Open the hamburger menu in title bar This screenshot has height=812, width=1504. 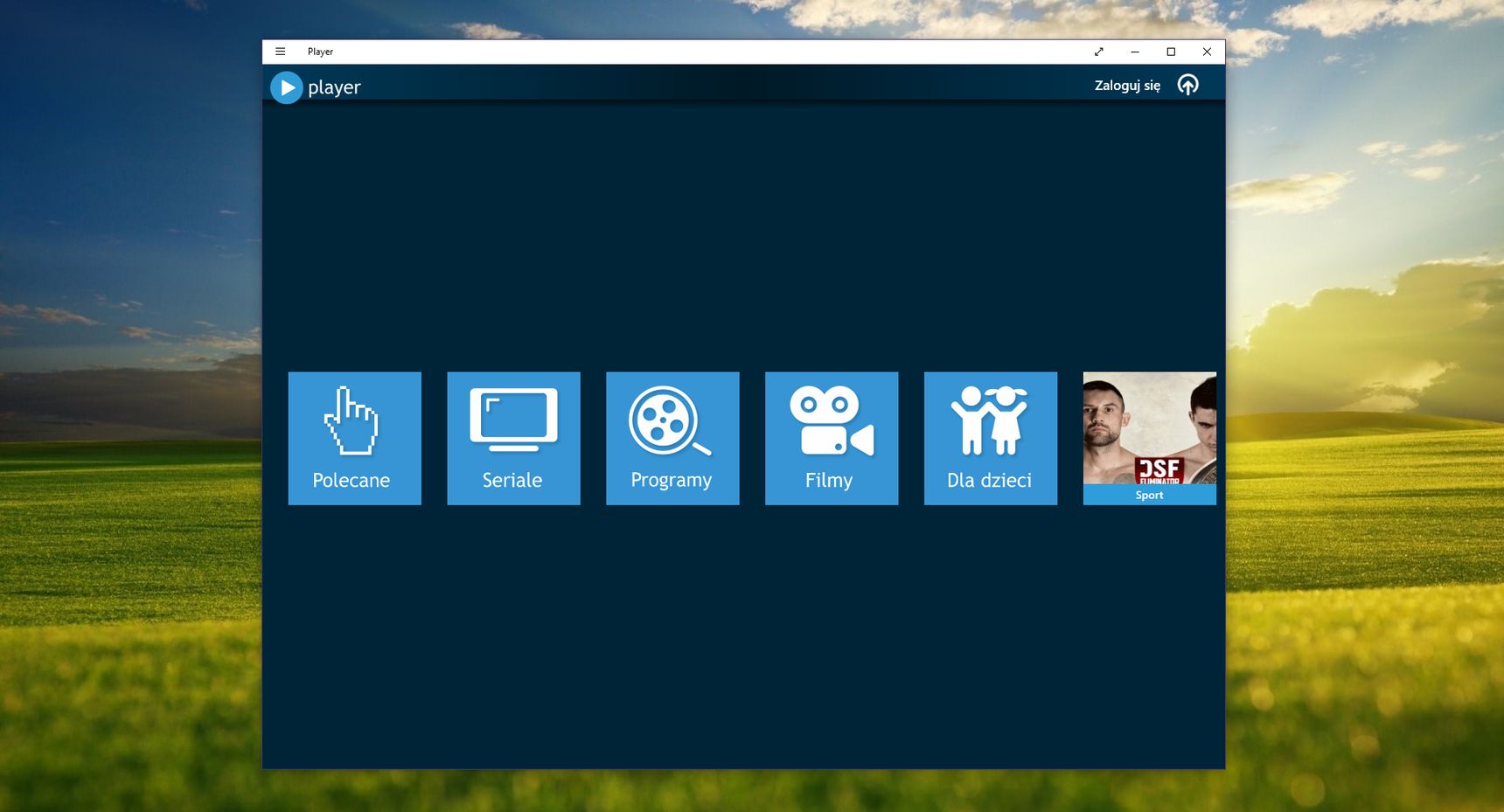[x=280, y=52]
